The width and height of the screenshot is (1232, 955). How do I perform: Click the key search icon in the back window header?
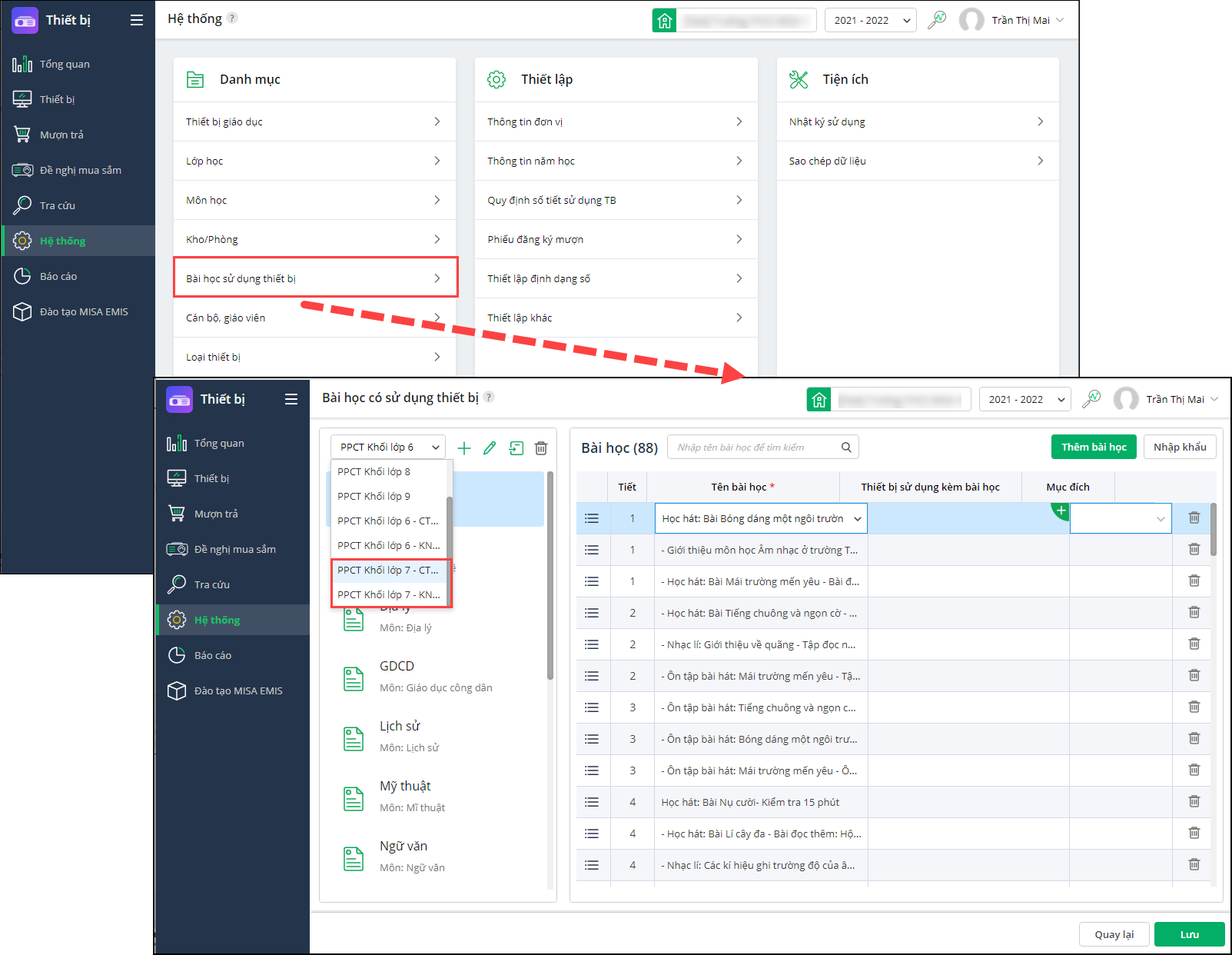coord(937,20)
